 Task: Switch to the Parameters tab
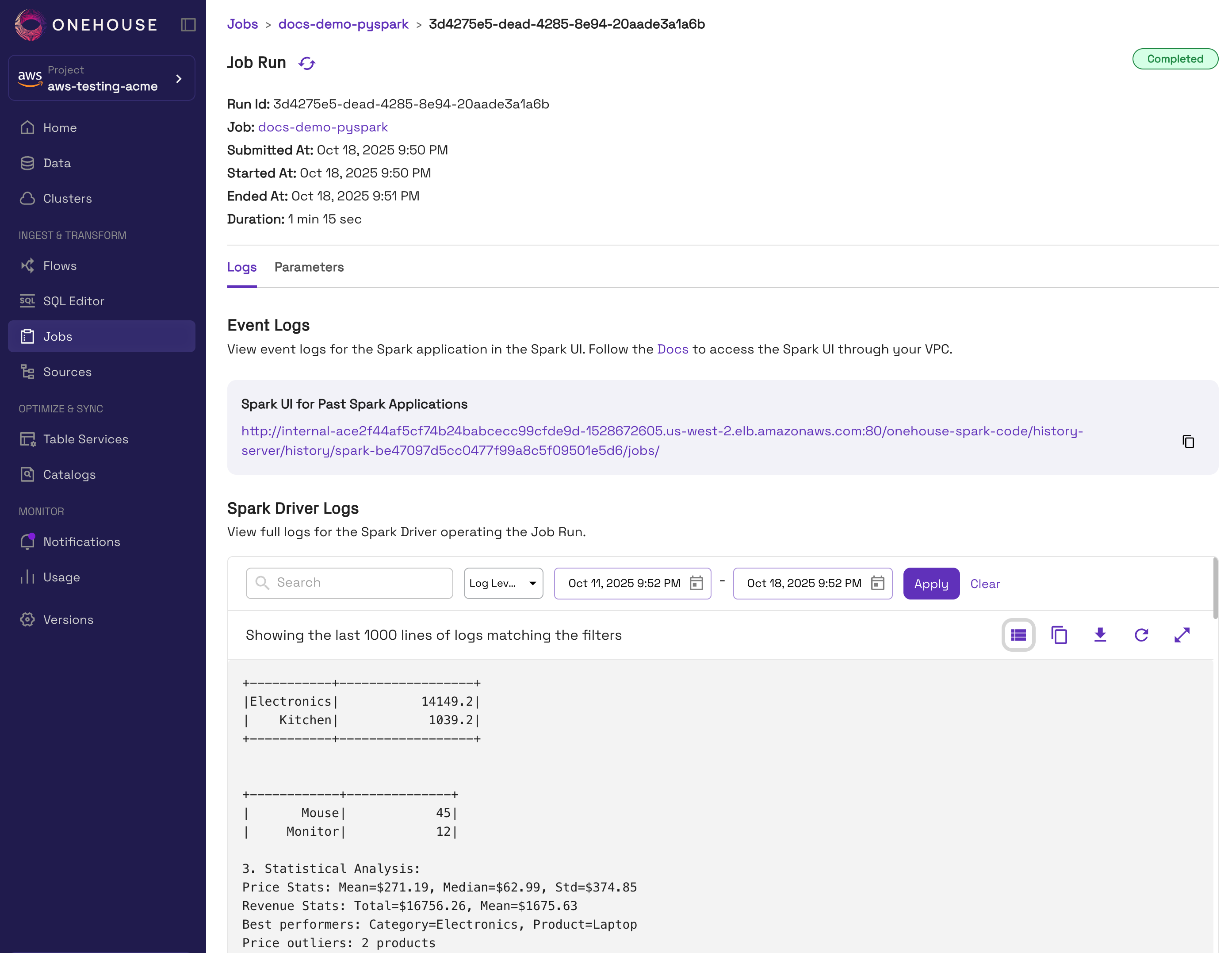coord(309,267)
